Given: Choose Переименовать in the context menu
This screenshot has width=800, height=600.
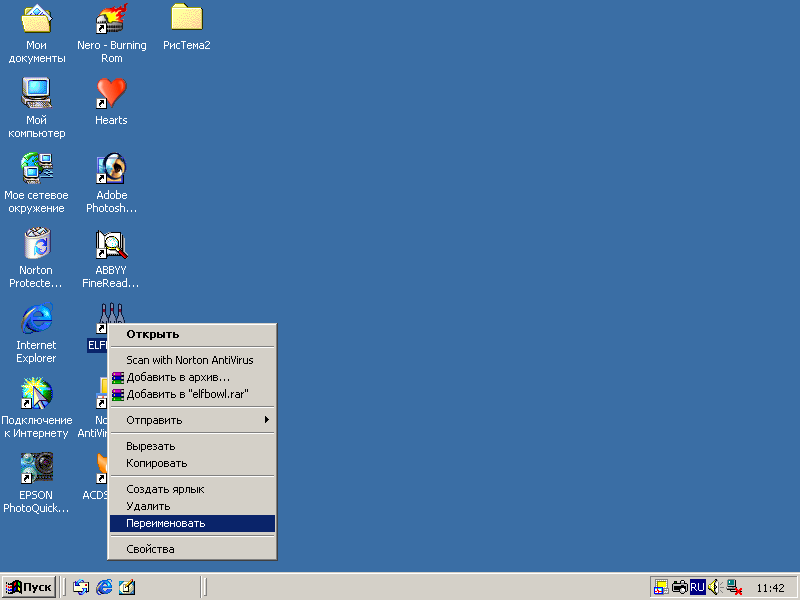Looking at the screenshot, I should coord(192,523).
